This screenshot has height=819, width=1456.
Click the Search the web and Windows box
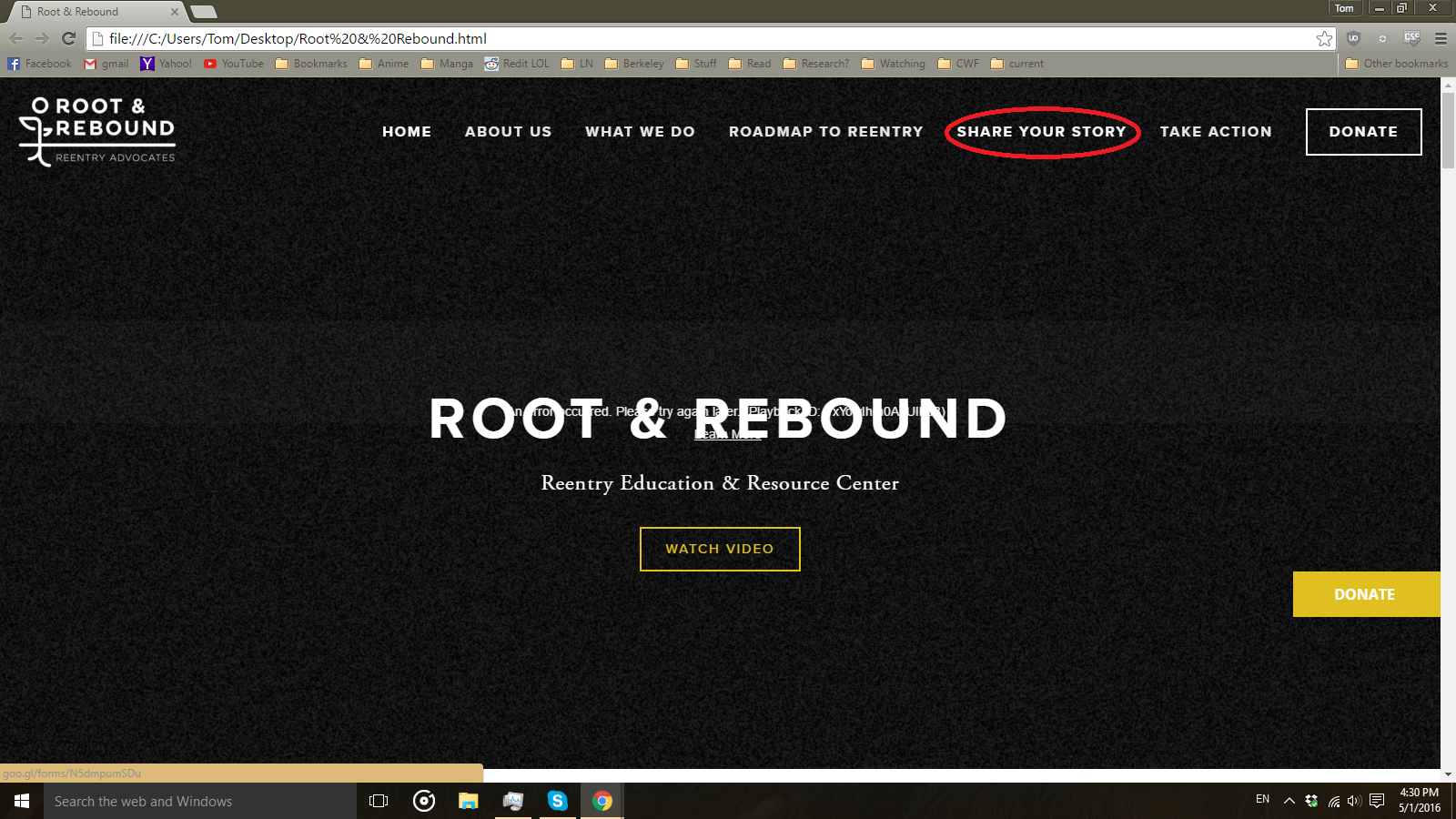coord(200,801)
